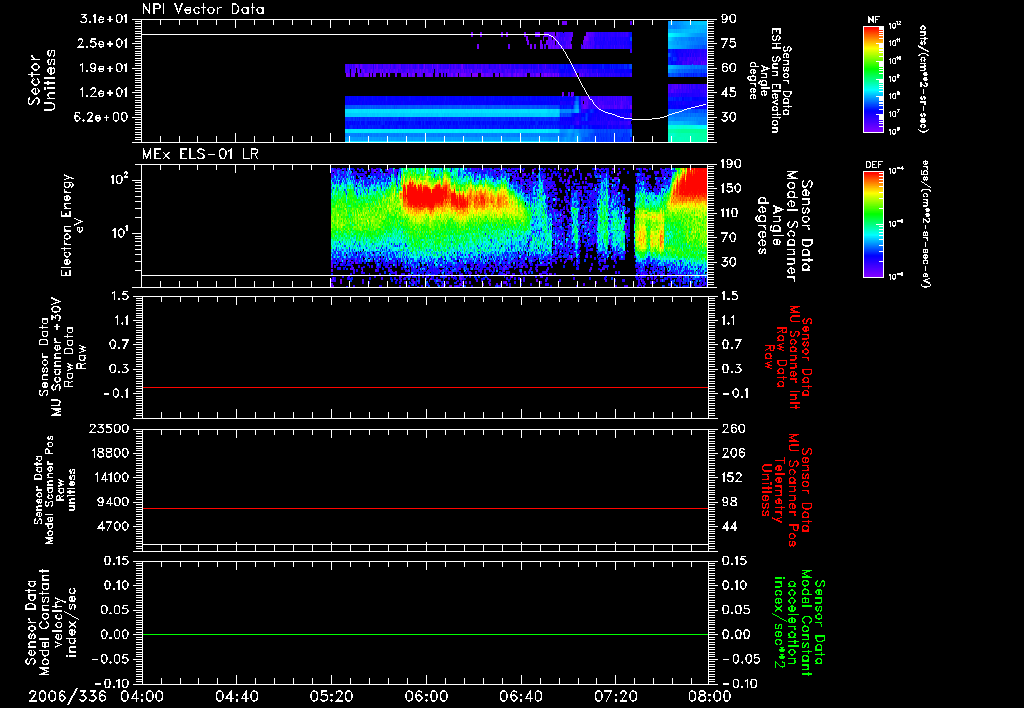Screen dimensions: 1024x708
Task: Click the '9400' scanner position tick
Action: (x=112, y=502)
